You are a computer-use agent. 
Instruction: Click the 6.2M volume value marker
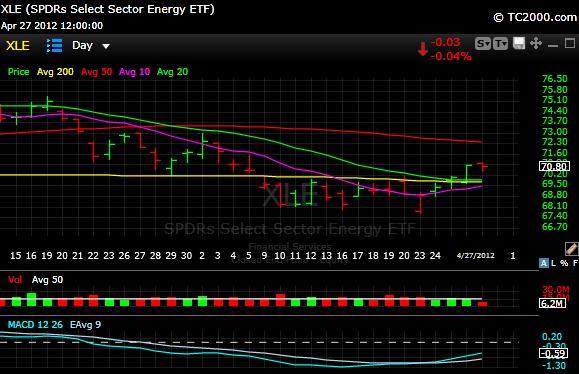(x=552, y=303)
